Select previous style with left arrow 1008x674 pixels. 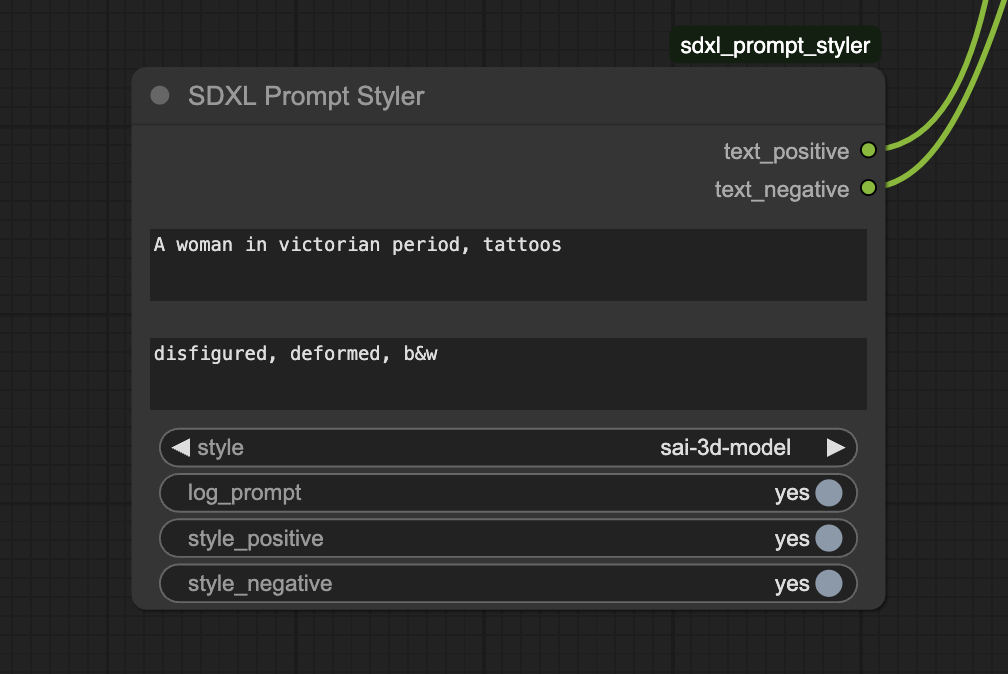click(181, 448)
